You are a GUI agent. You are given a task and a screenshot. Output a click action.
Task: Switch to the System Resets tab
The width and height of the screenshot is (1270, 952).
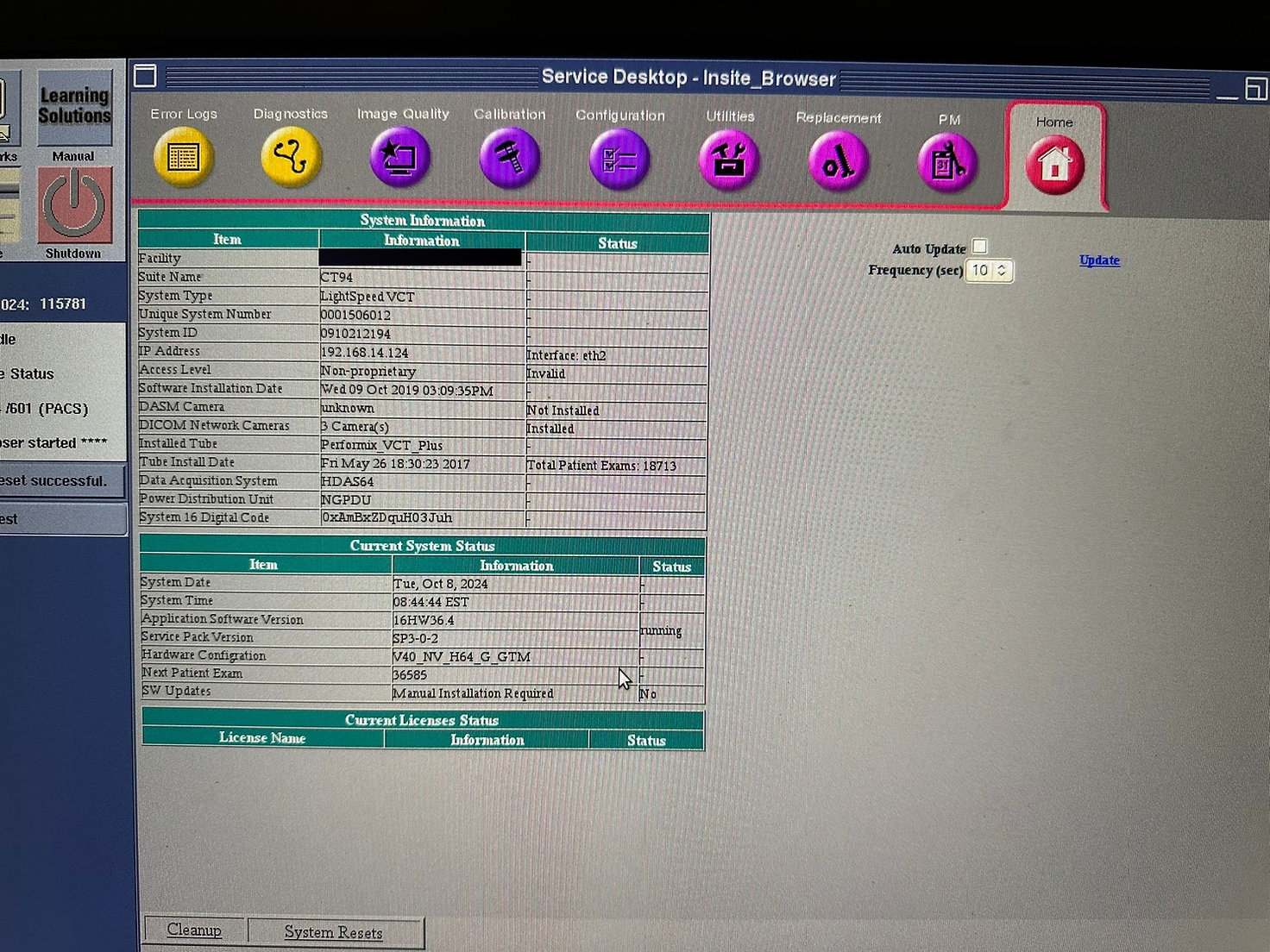(333, 932)
